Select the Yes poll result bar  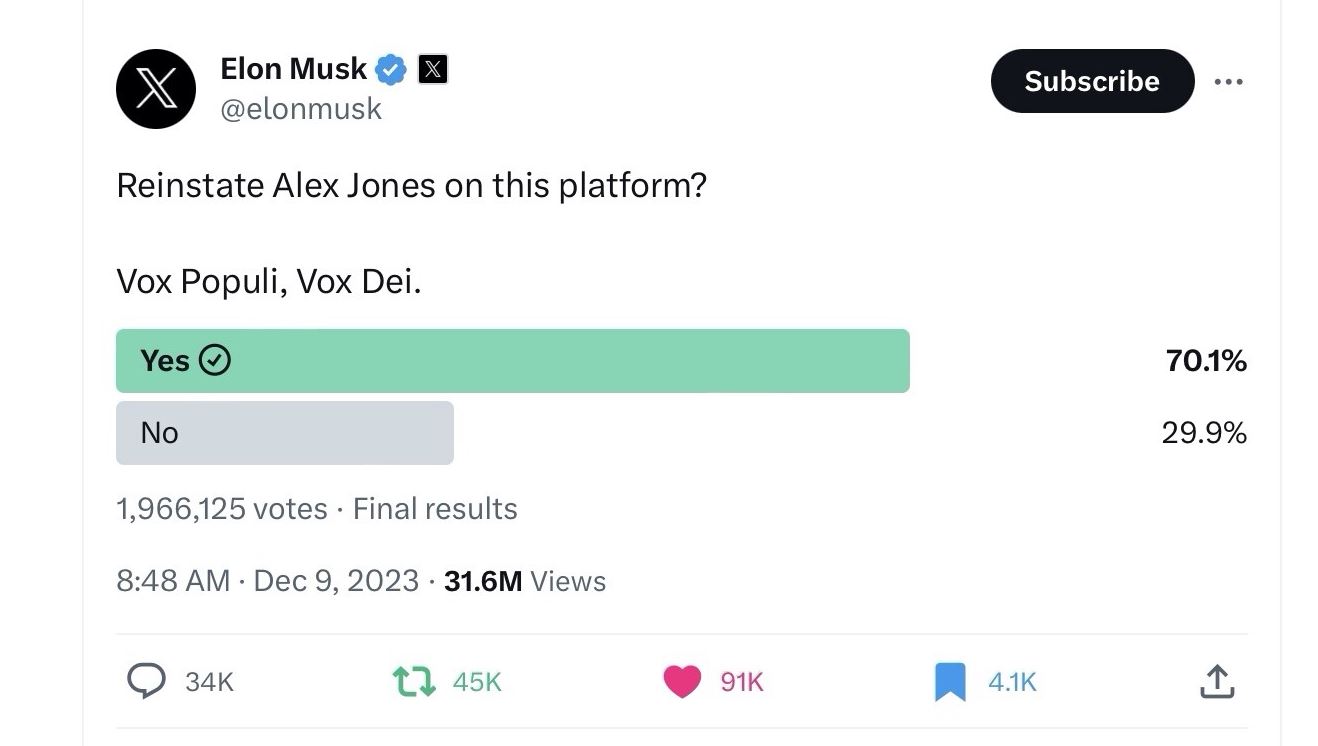tap(513, 360)
